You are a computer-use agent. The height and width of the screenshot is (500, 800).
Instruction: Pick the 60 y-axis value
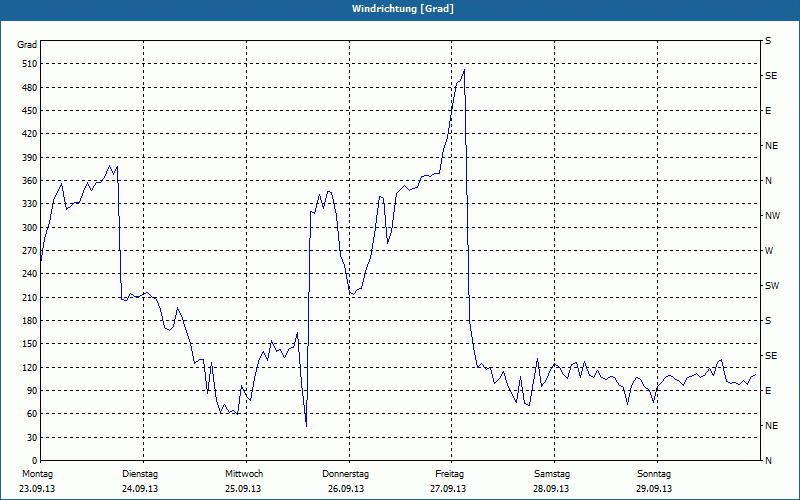coord(32,414)
